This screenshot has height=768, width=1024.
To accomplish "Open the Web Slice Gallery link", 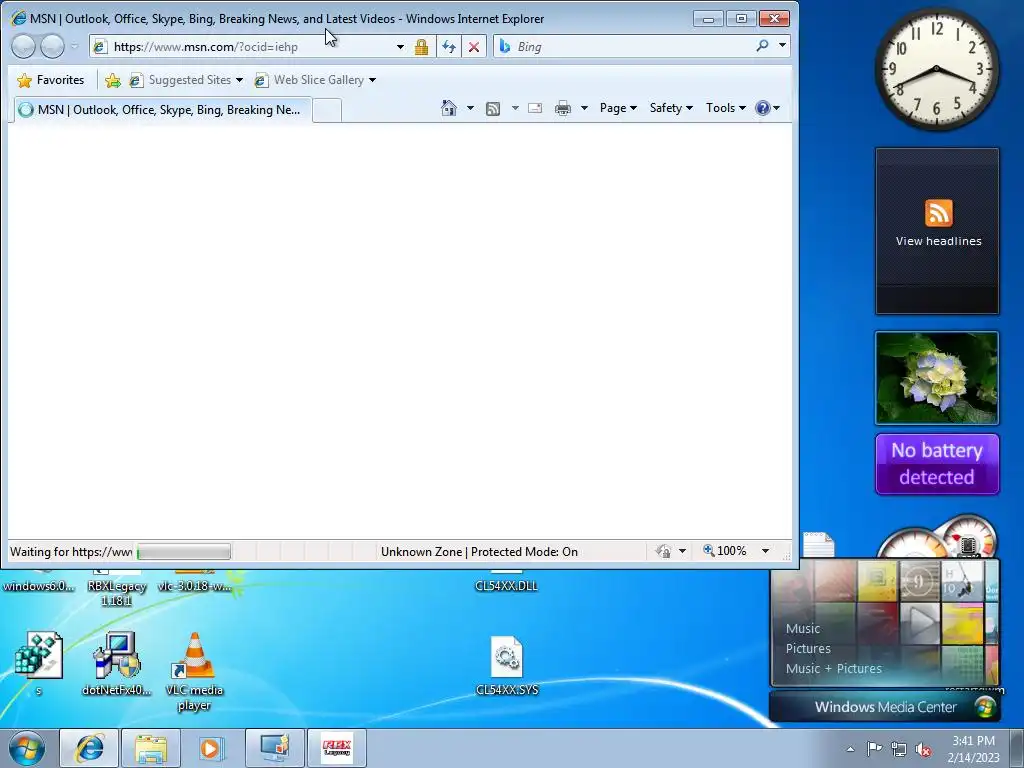I will 310,80.
